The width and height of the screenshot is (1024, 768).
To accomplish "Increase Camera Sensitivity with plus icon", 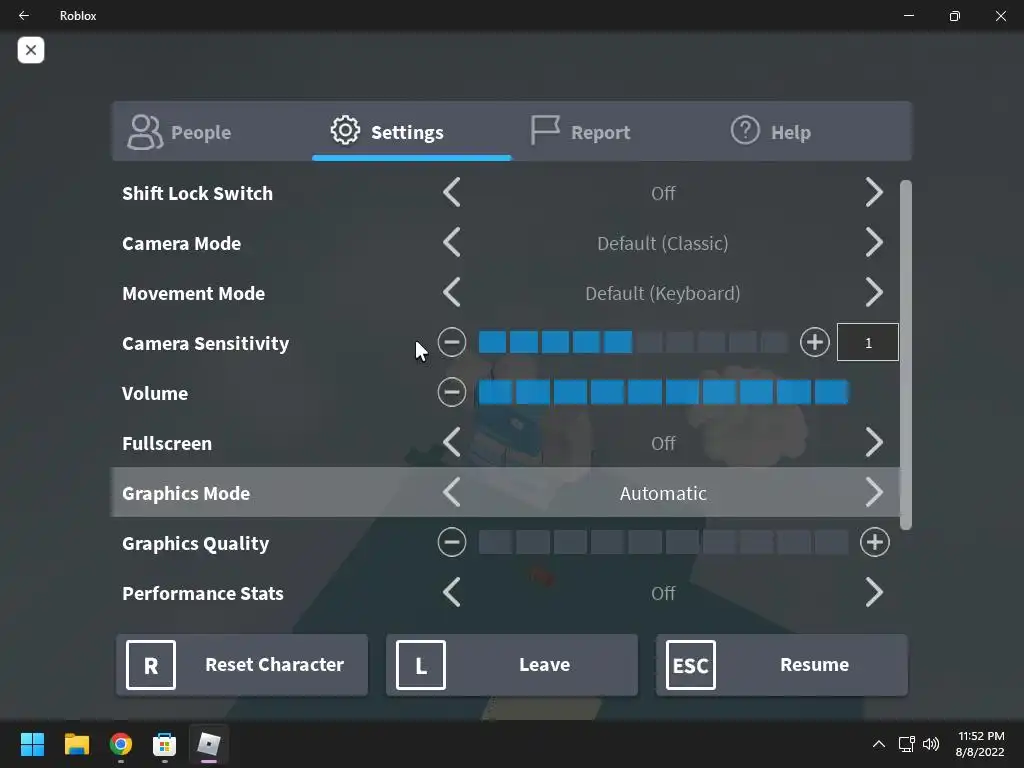I will [x=814, y=342].
